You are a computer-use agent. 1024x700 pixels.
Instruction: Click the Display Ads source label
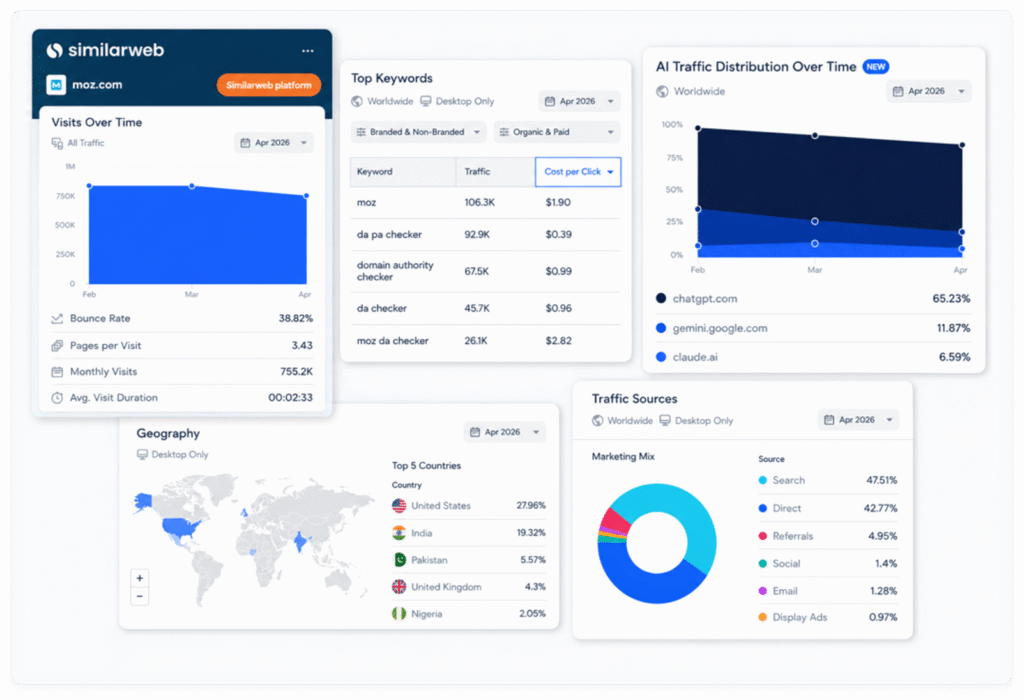click(800, 617)
